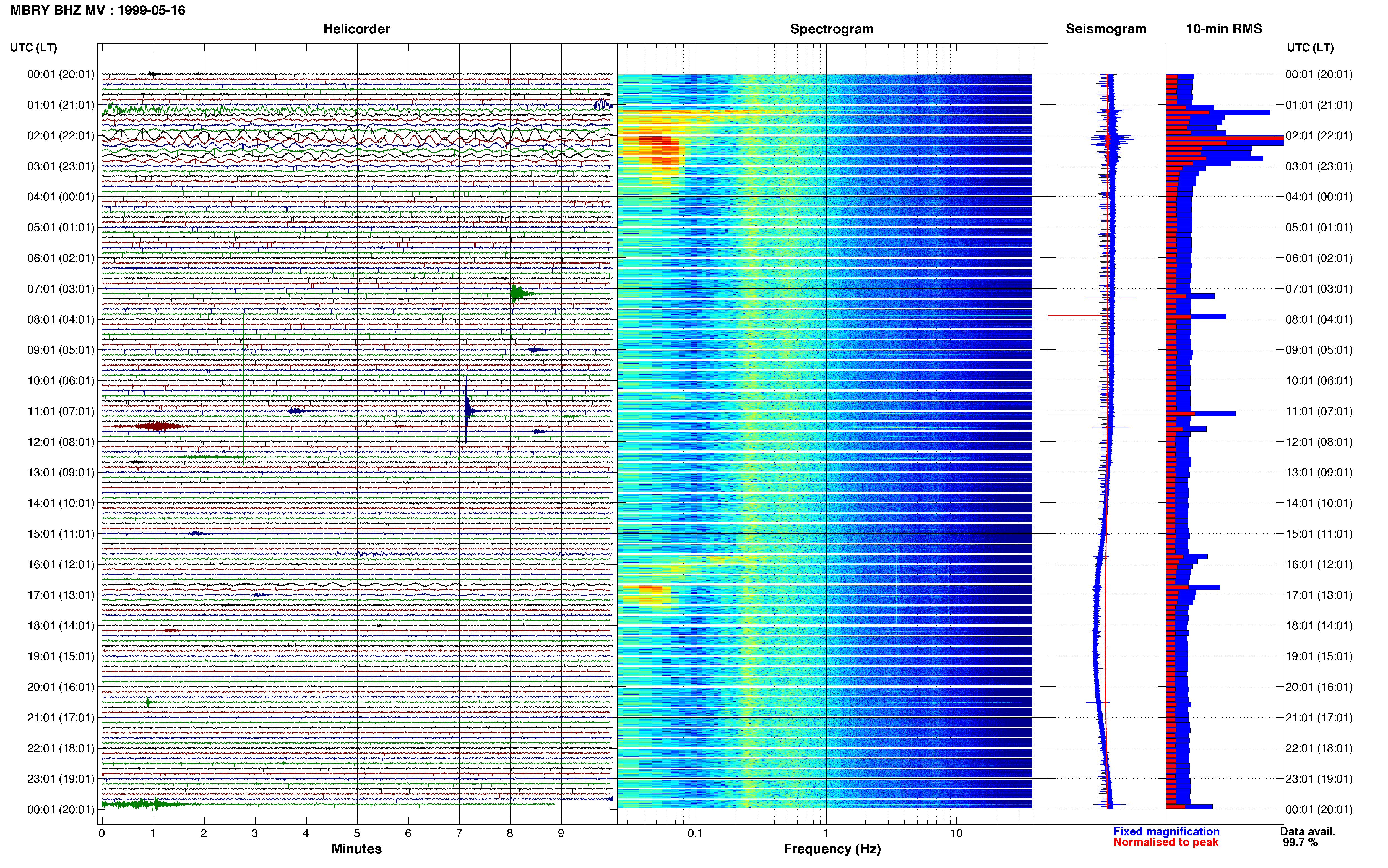
Task: Click right time label '08:01 (04:01)'
Action: pos(1319,319)
